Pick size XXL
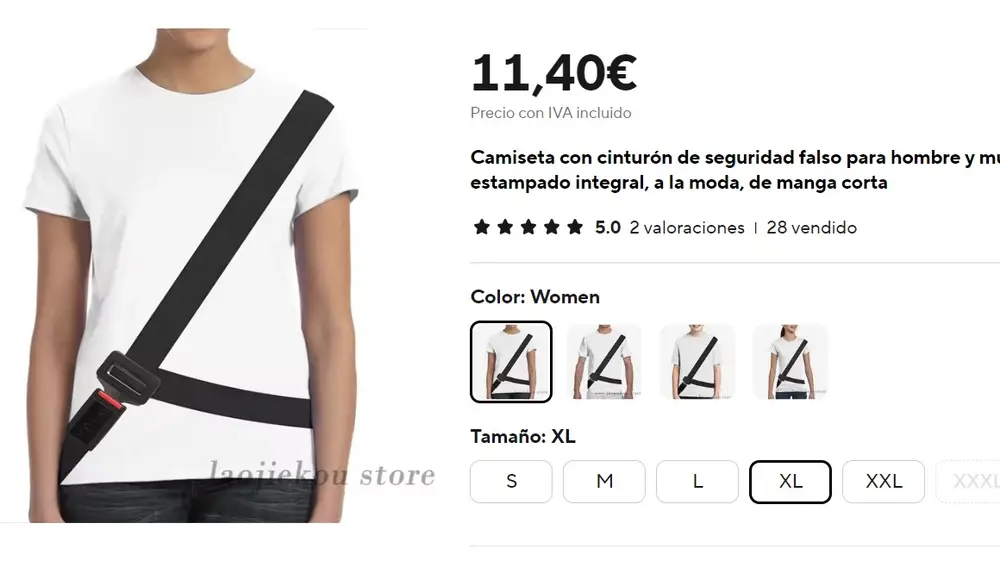Viewport: 1000px width, 567px height. coord(883,482)
